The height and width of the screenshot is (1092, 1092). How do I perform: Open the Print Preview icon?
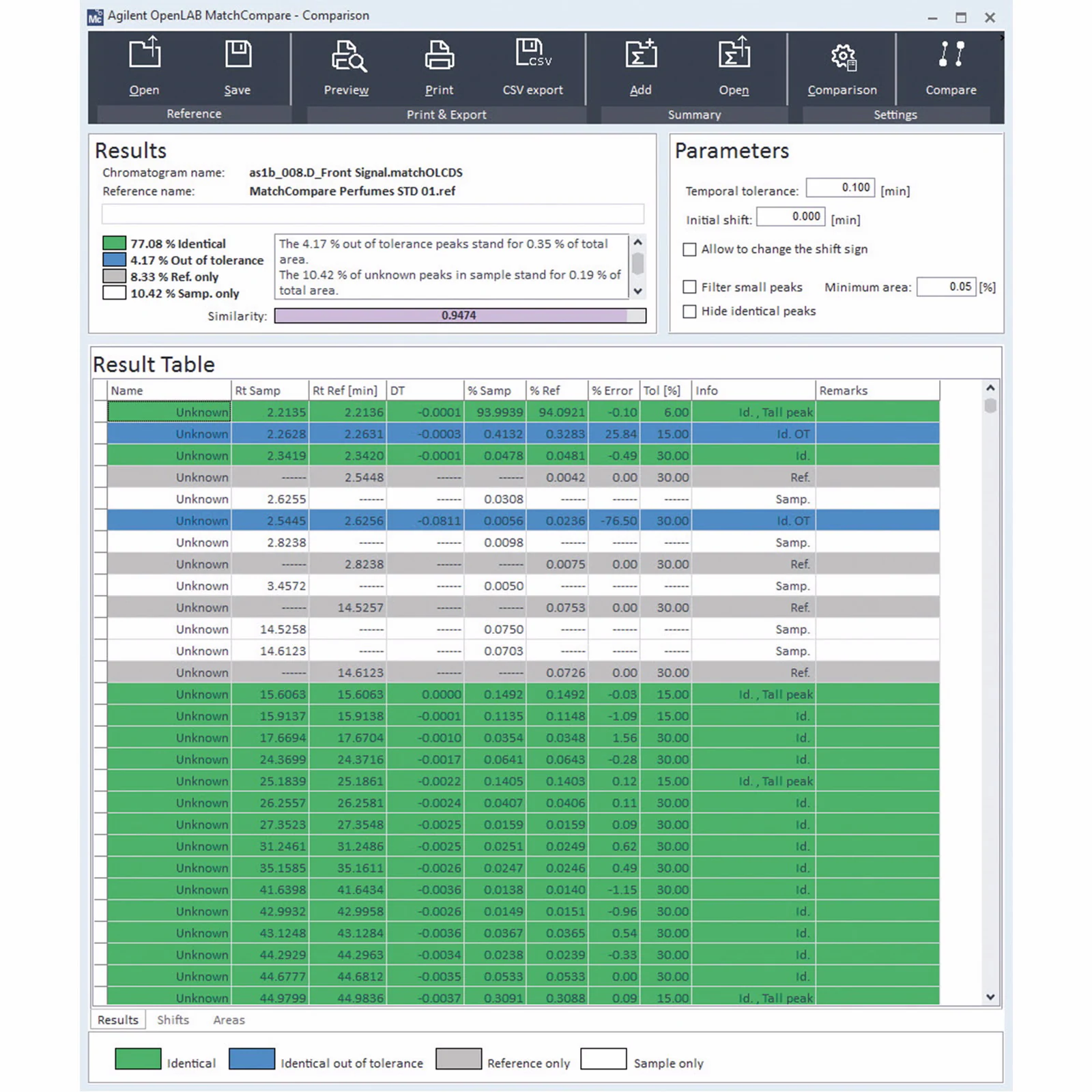347,56
